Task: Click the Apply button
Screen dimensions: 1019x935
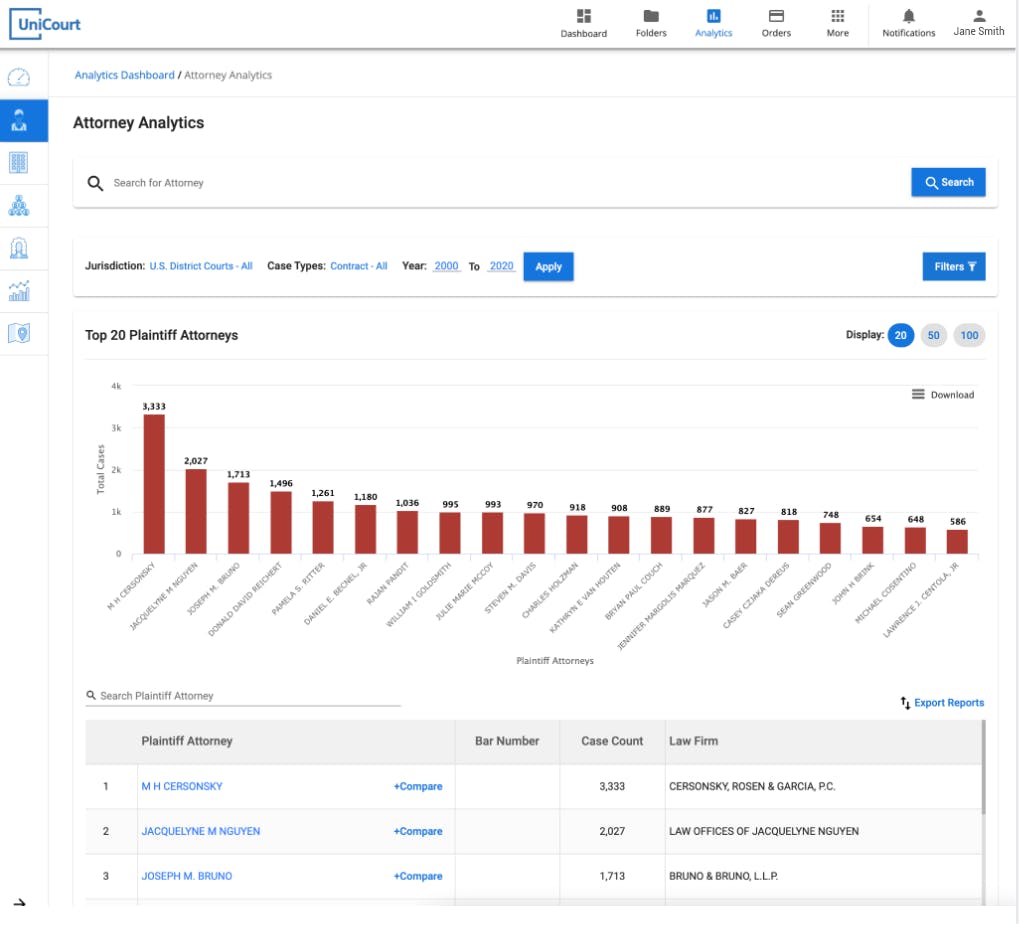Action: (548, 266)
